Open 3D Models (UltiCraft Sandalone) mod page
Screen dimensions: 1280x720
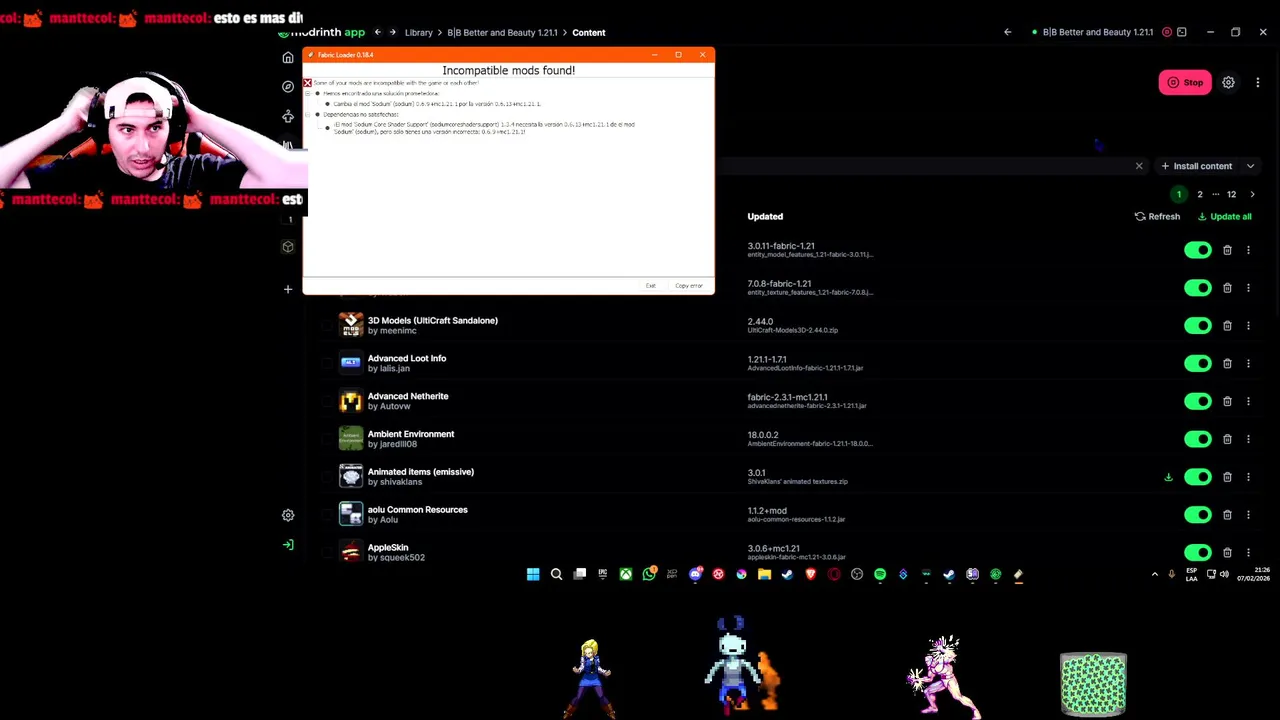432,321
